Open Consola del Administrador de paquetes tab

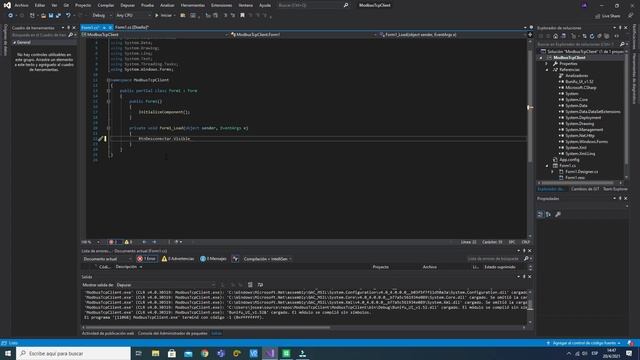coord(173,333)
